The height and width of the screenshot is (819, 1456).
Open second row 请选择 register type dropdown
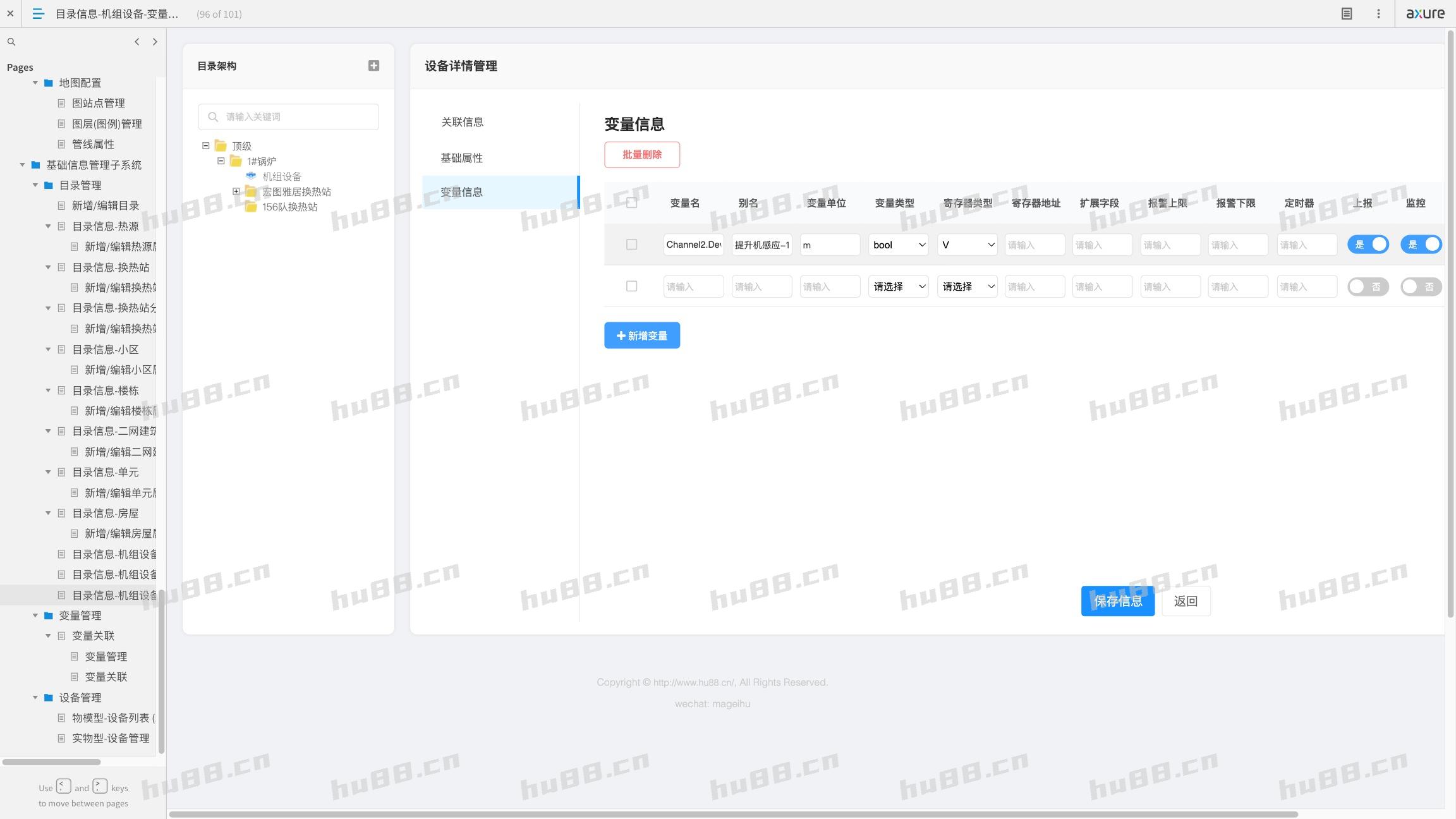pos(967,286)
